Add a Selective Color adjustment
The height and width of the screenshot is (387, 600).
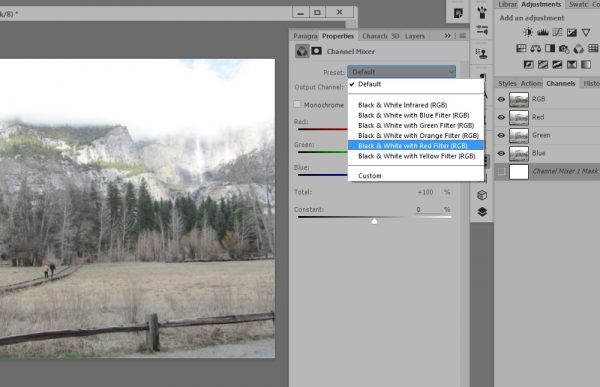pyautogui.click(x=572, y=64)
